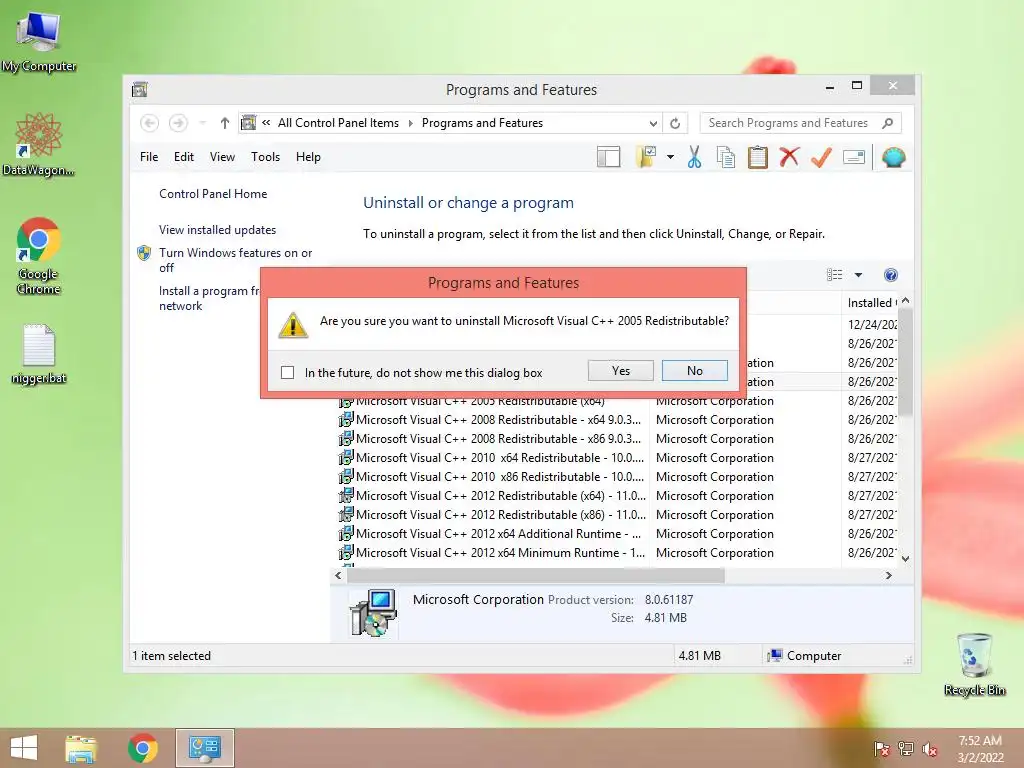This screenshot has width=1024, height=768.
Task: Click the Action Center flag tray icon
Action: point(881,748)
